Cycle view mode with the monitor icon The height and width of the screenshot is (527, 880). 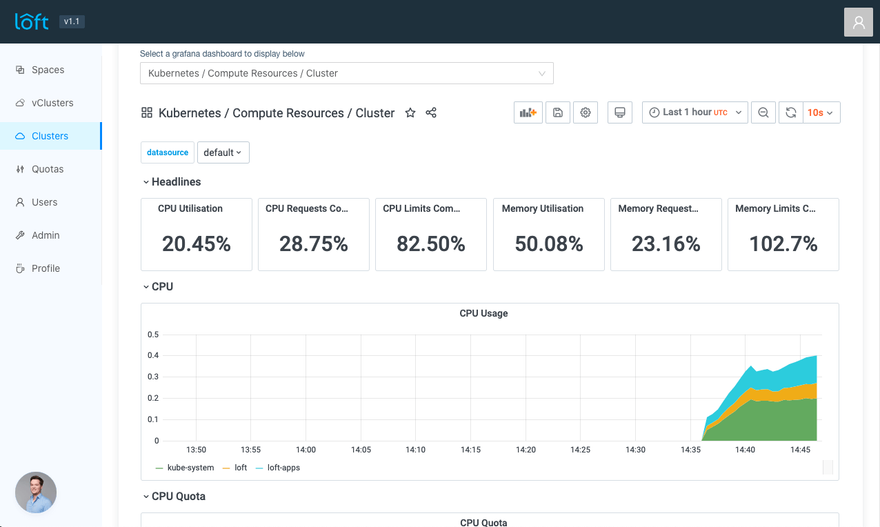[x=620, y=113]
